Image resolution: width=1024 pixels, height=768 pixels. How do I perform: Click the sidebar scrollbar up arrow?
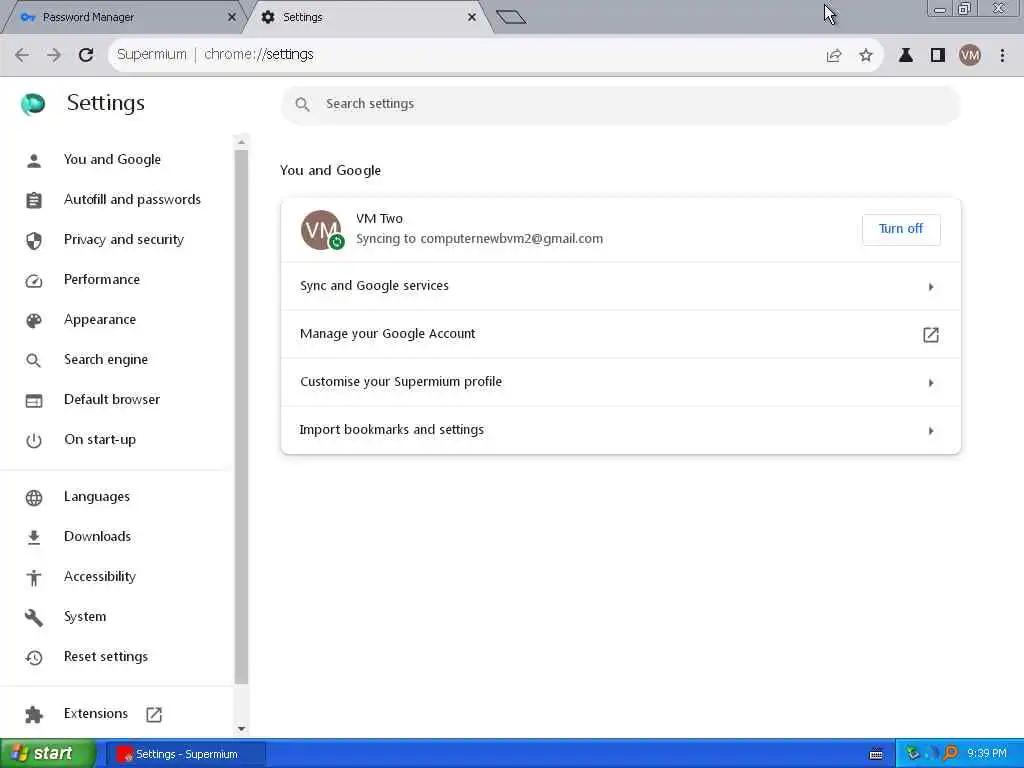pyautogui.click(x=241, y=142)
